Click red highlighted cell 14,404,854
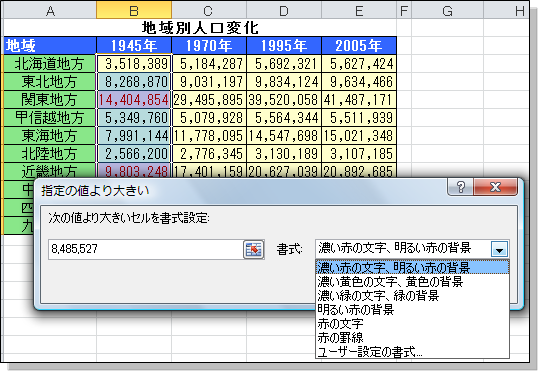The width and height of the screenshot is (538, 371). point(134,100)
